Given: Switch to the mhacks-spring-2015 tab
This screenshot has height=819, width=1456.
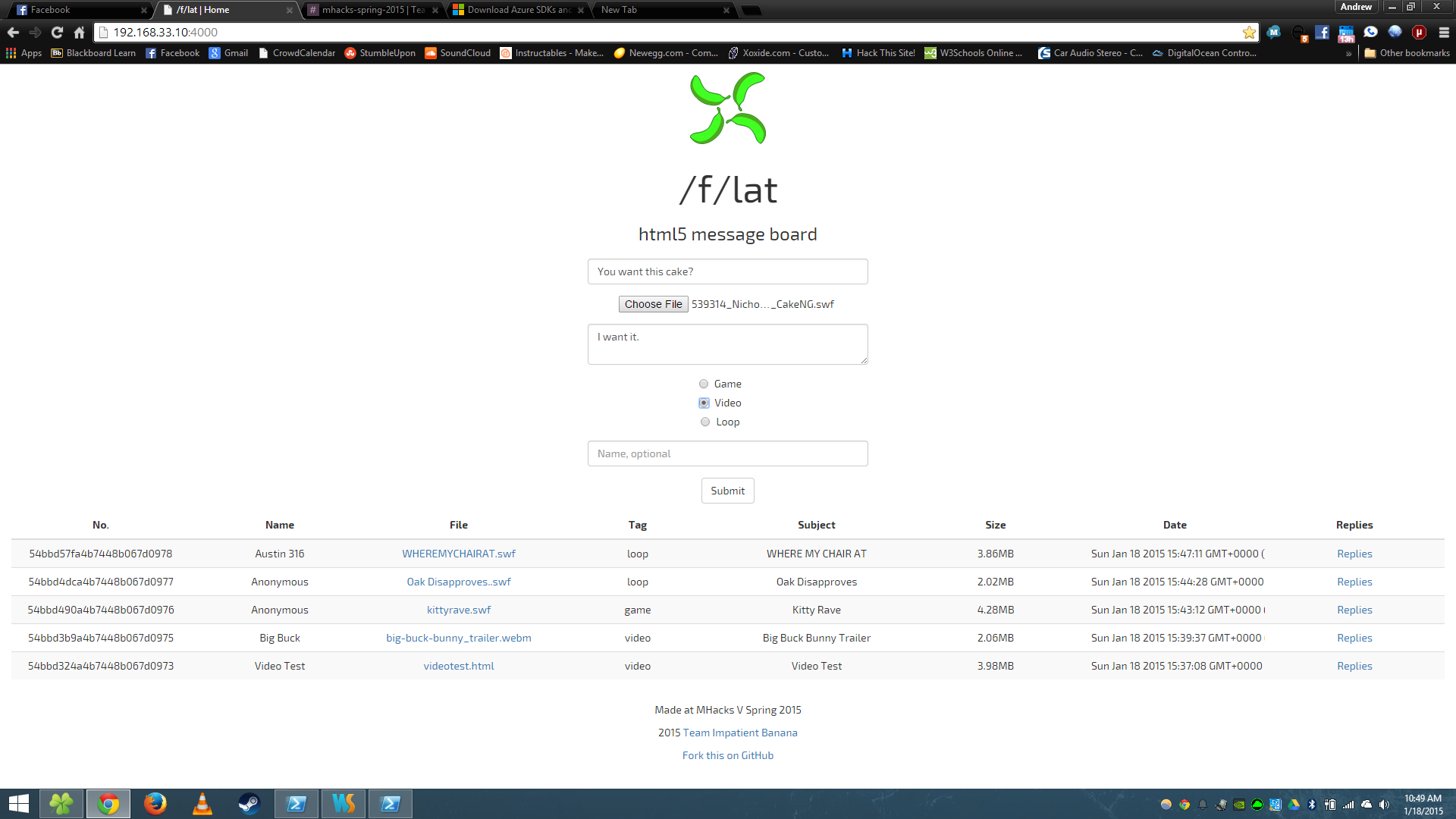Looking at the screenshot, I should pyautogui.click(x=372, y=10).
